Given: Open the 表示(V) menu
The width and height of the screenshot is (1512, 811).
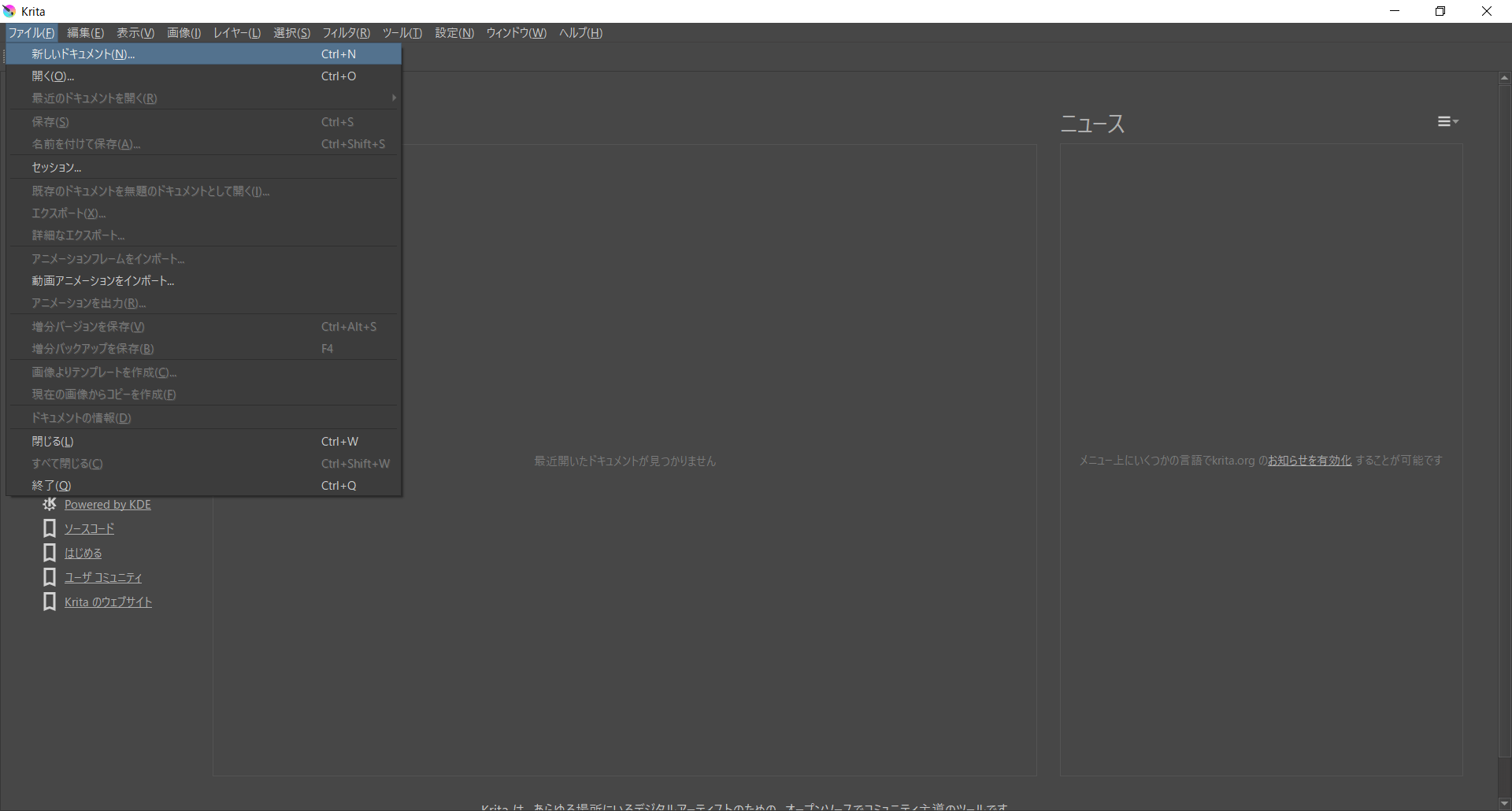Looking at the screenshot, I should point(135,32).
